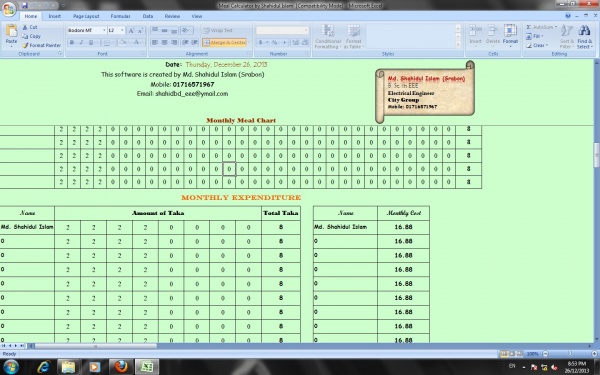Activate the Format Painter
This screenshot has height=375, width=600.
[41, 45]
